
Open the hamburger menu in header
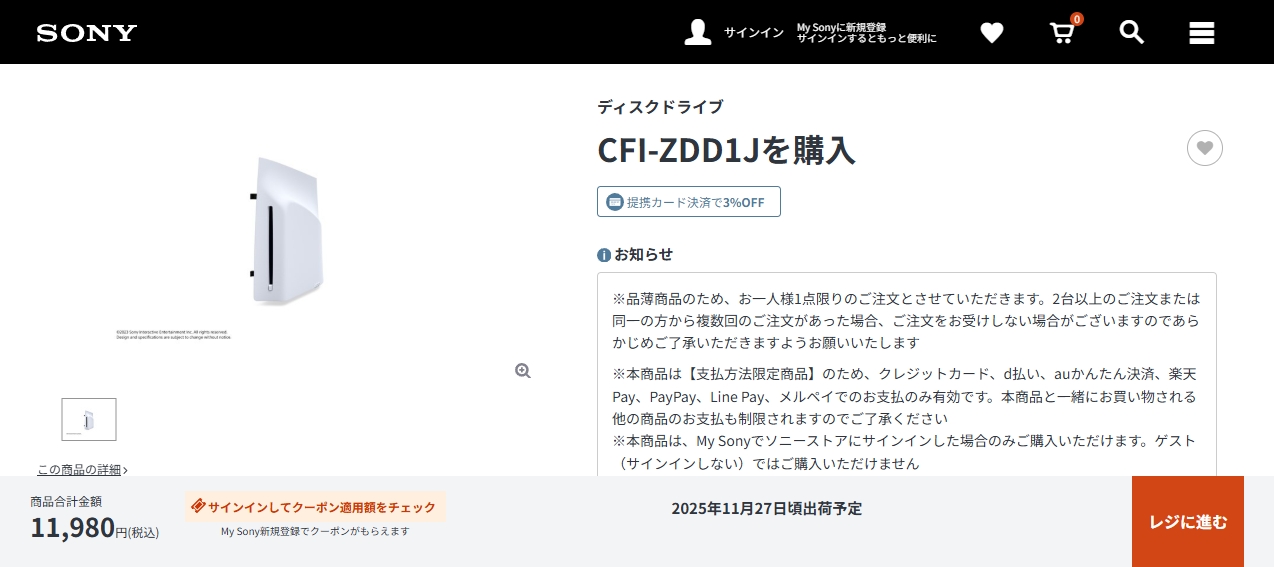[x=1201, y=33]
